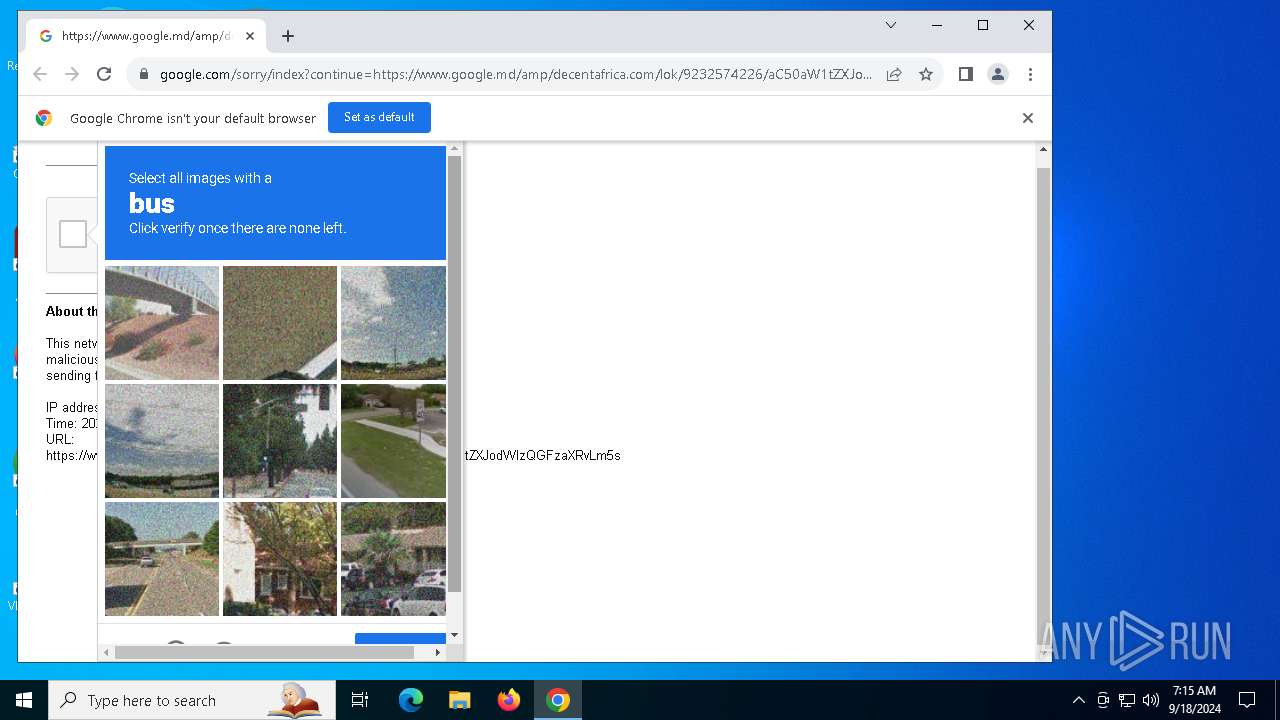Open the Windows Start menu
The image size is (1280, 720).
point(24,700)
